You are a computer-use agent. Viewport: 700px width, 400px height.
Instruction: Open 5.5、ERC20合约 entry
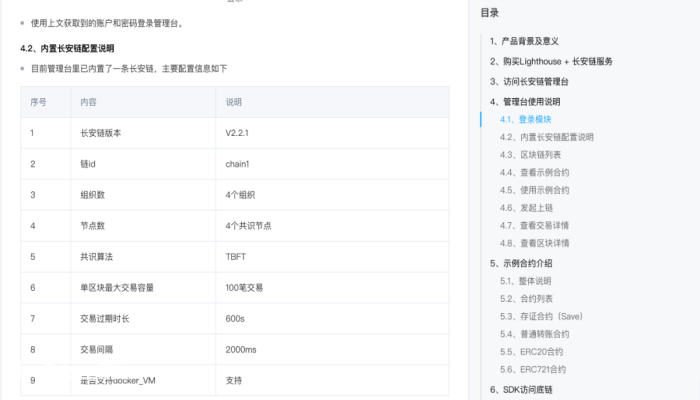(531, 352)
